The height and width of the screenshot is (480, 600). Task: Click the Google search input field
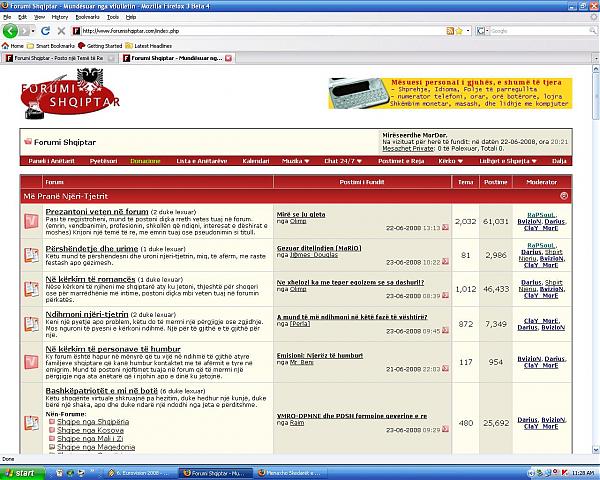pos(540,31)
